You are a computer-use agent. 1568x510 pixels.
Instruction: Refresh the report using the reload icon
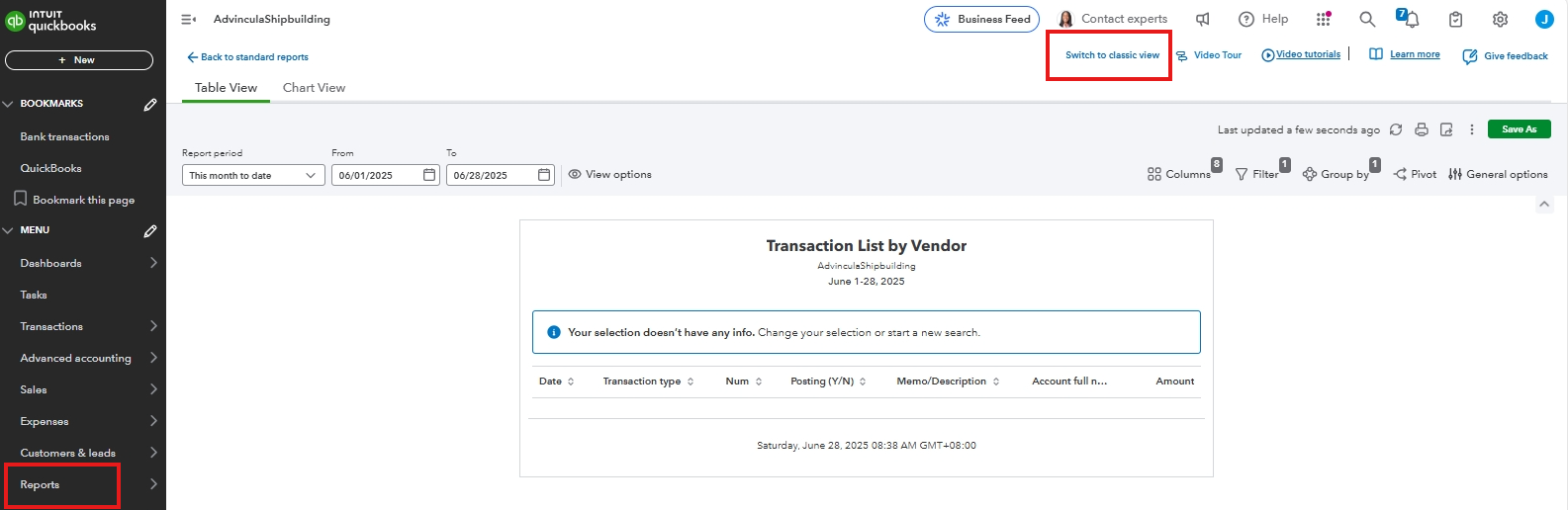click(x=1396, y=129)
